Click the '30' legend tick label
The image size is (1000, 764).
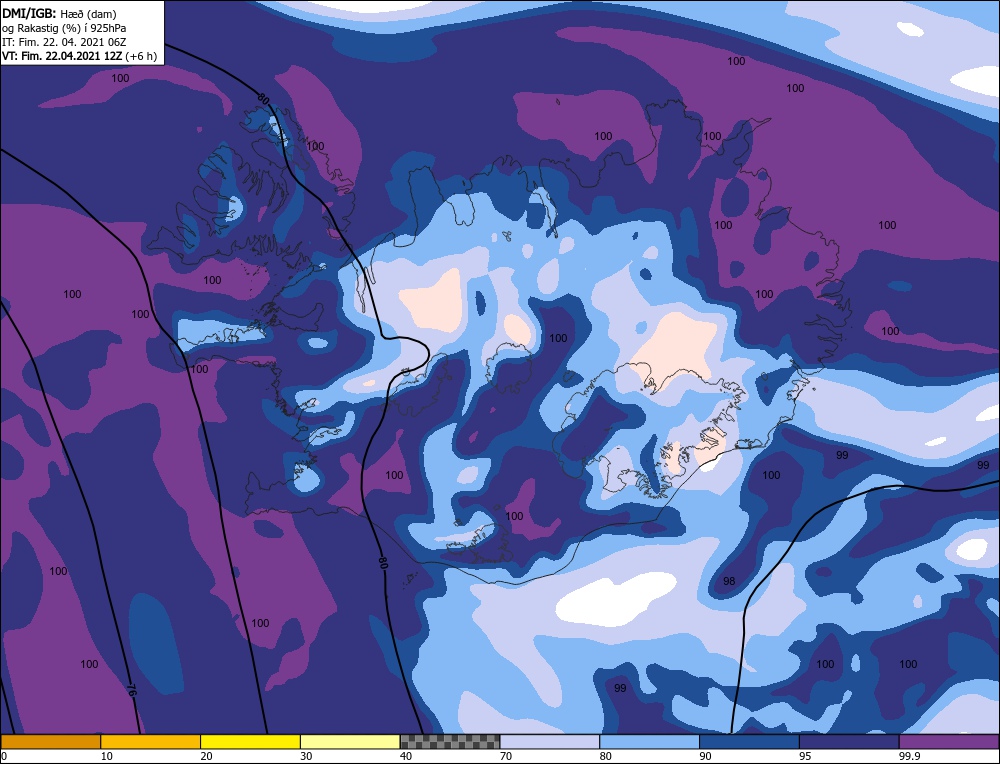click(x=306, y=756)
